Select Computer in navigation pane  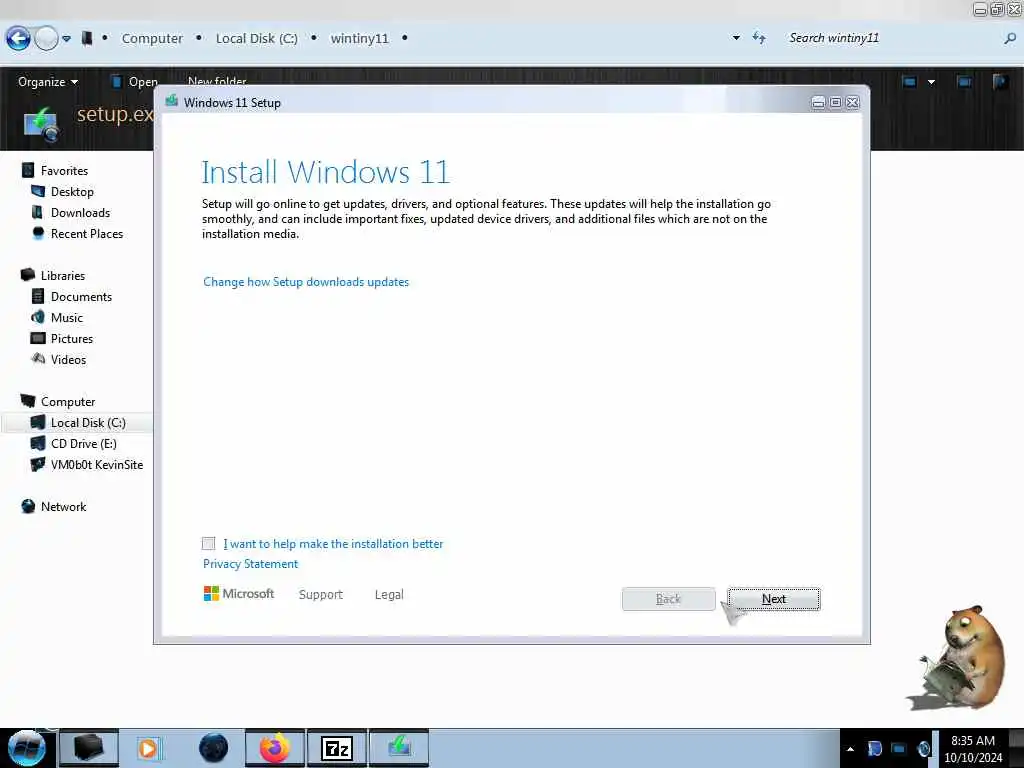(x=68, y=402)
